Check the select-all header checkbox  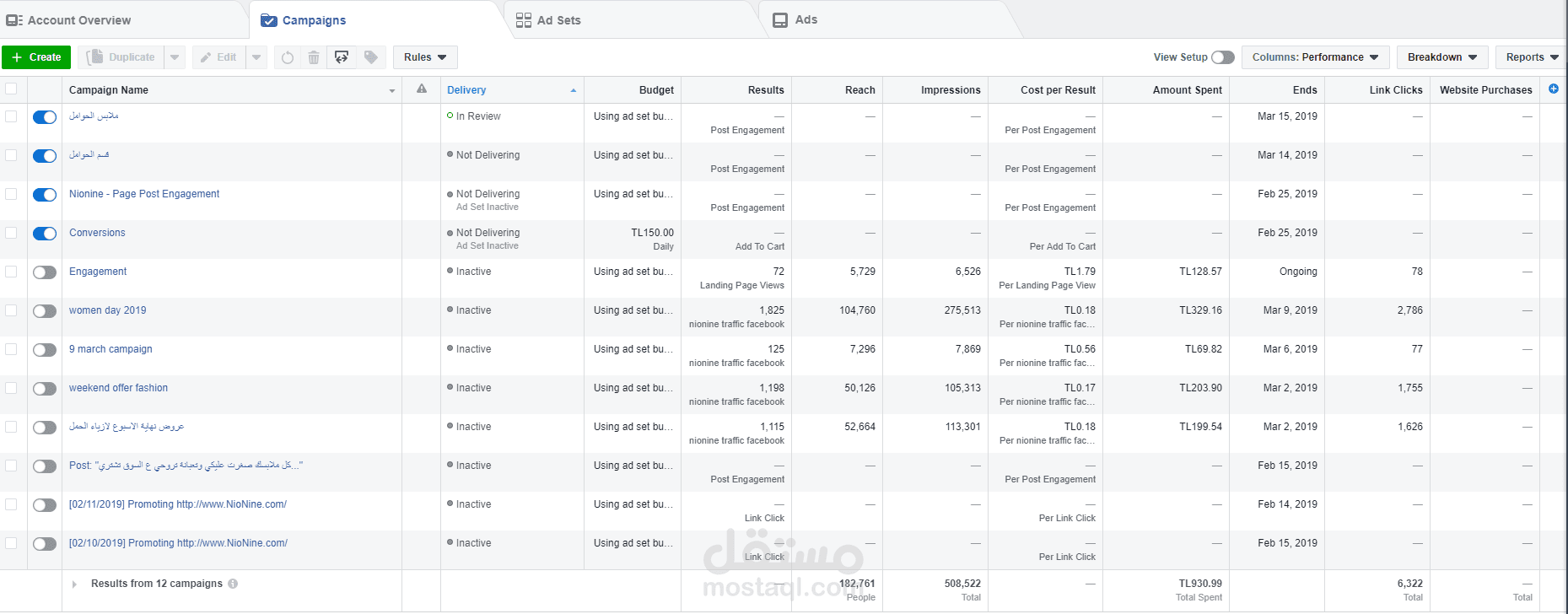point(11,89)
